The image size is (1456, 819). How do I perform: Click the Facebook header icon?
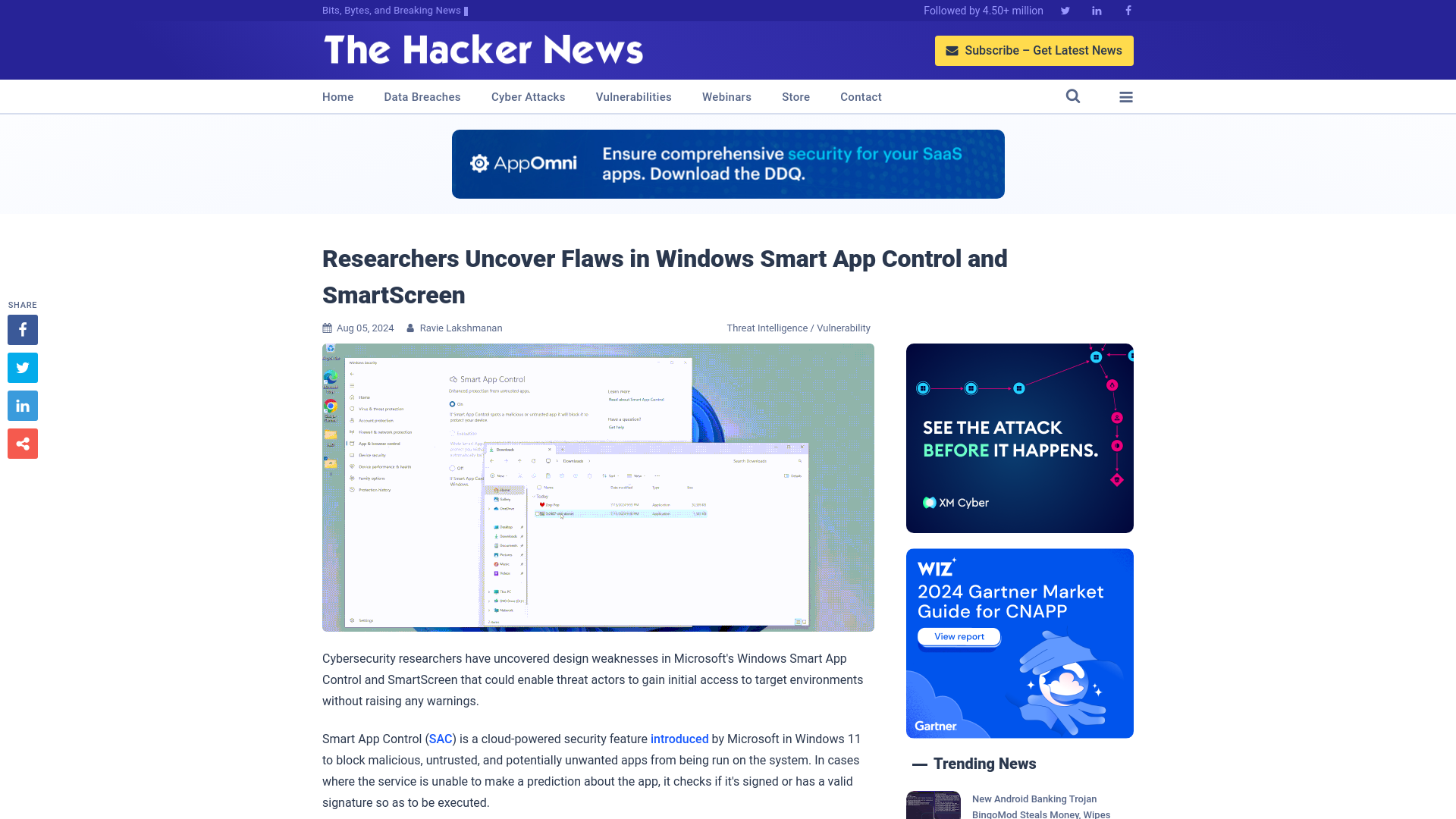pos(1128,10)
